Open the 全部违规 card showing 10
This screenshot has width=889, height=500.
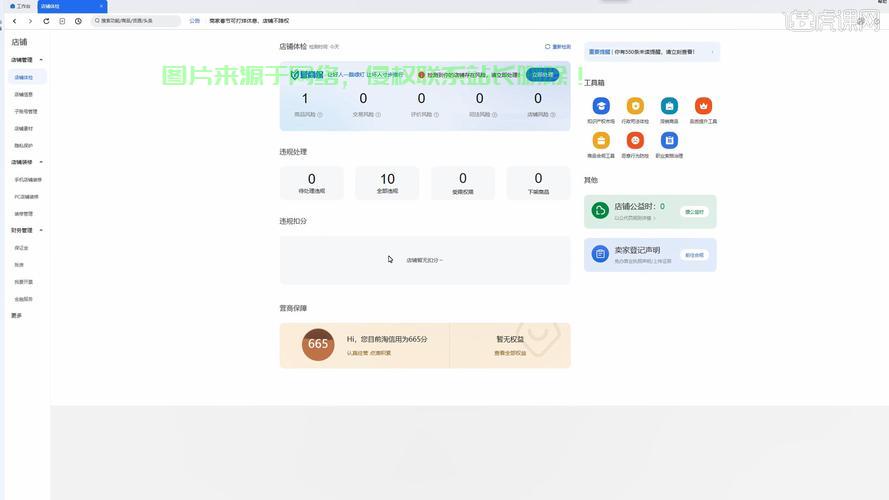(x=387, y=183)
